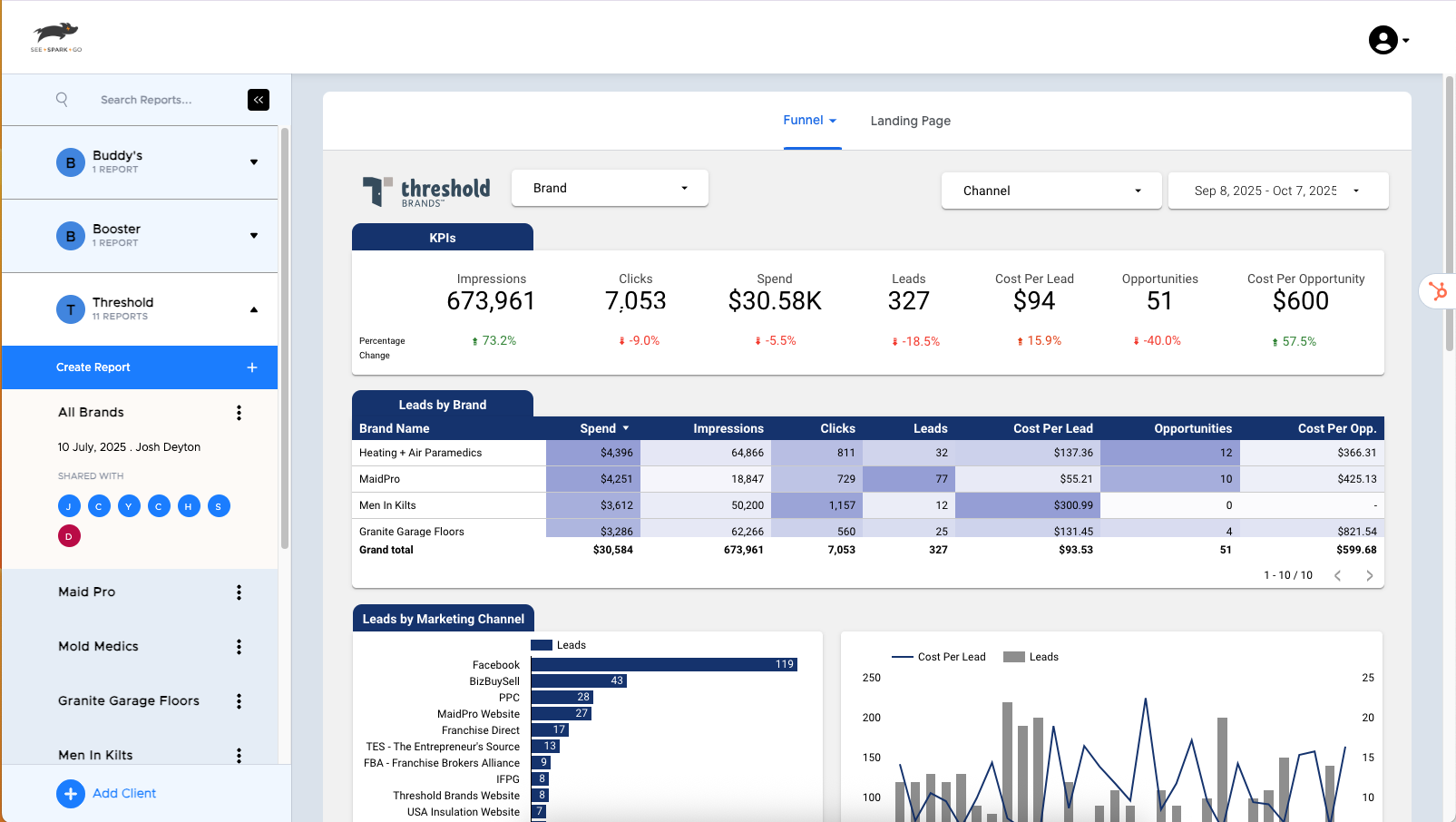Open the Granite Garage Floors options menu
Screen dimensions: 1456x822
coord(239,700)
